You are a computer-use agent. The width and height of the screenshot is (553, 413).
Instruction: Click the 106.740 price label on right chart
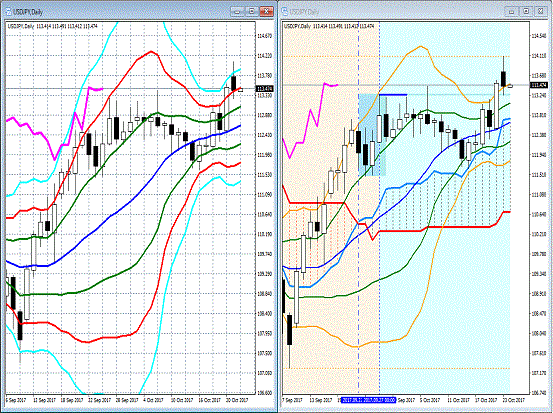[539, 393]
